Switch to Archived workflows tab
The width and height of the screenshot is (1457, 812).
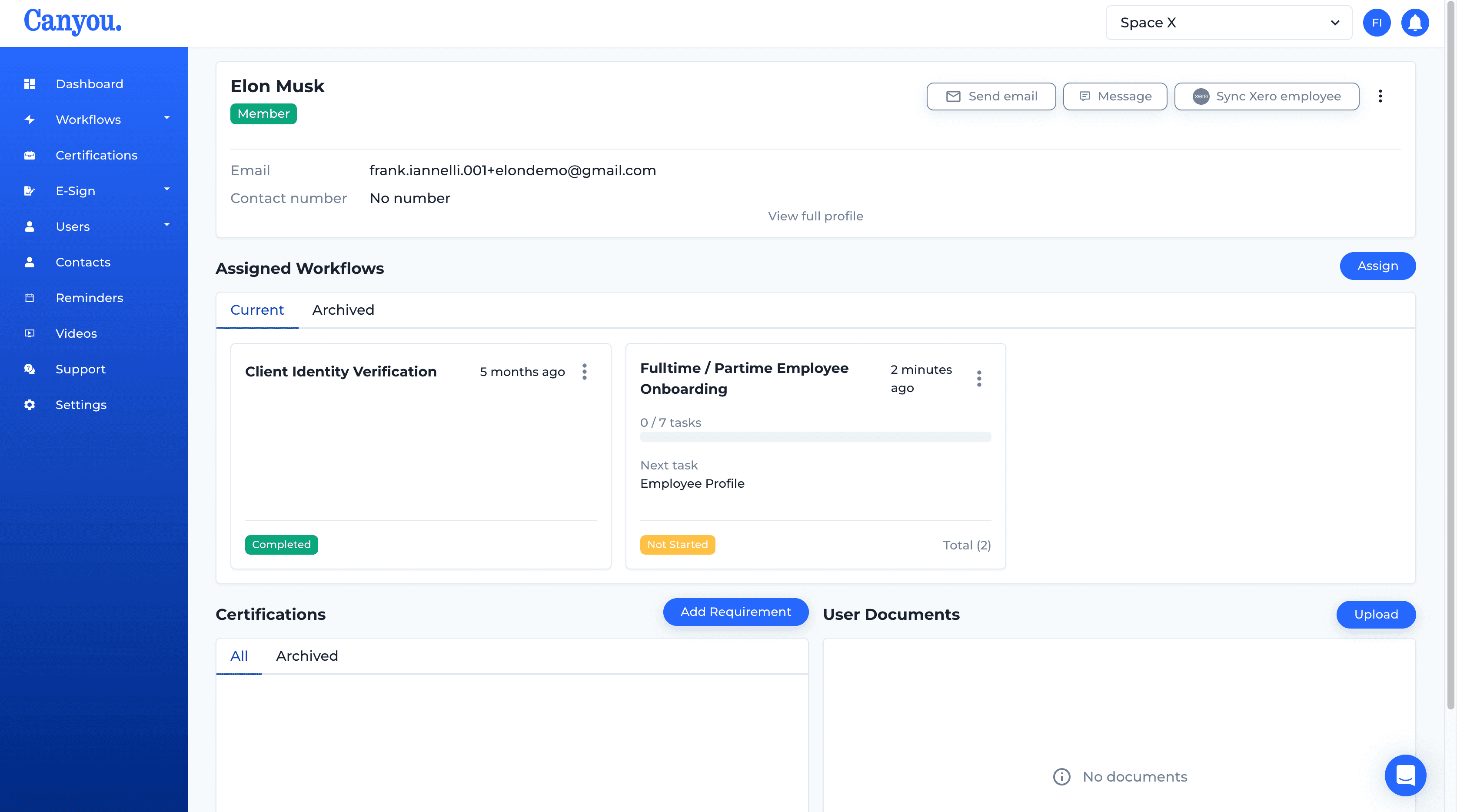[343, 310]
